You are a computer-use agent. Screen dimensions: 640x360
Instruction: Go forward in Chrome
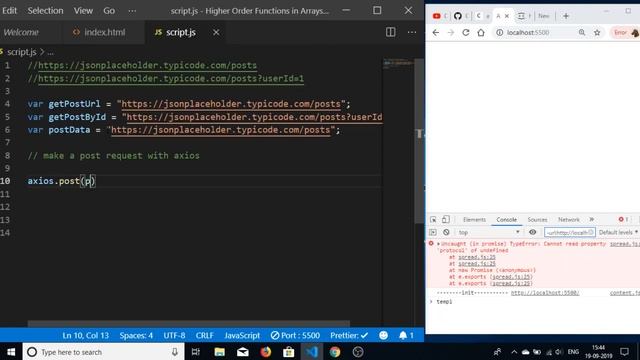(x=451, y=33)
